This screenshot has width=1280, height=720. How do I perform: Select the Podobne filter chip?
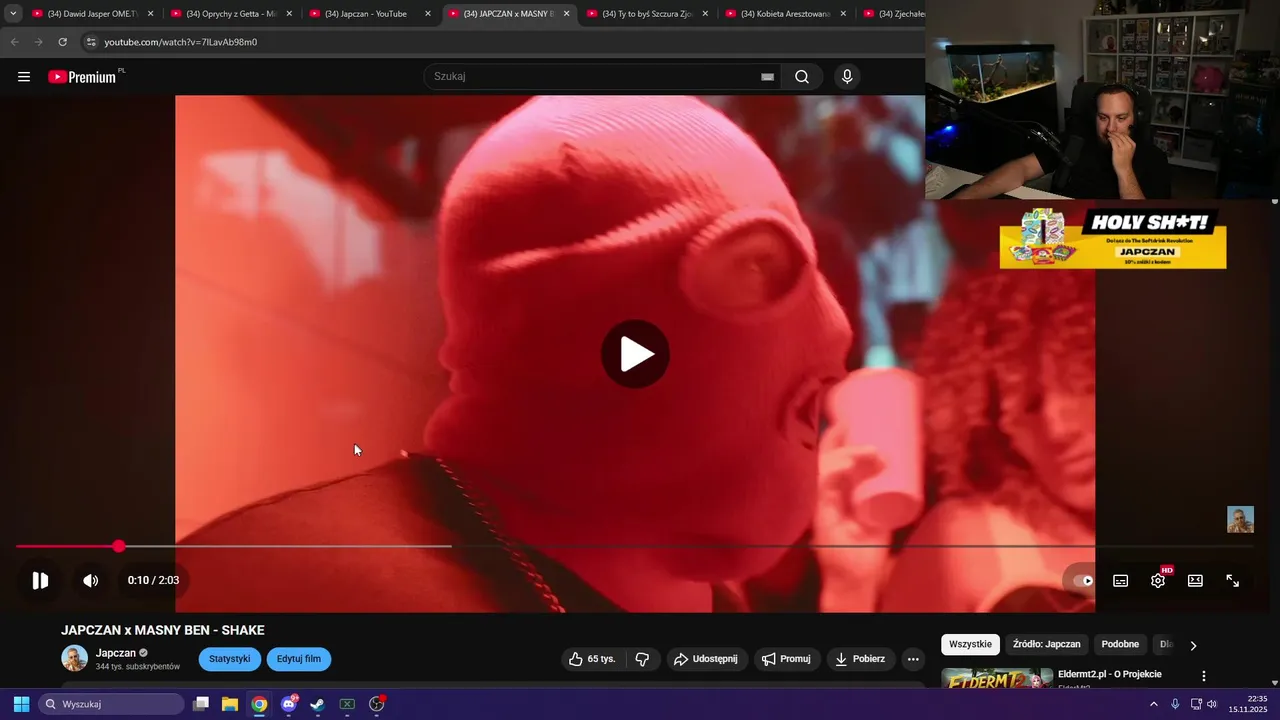[x=1120, y=645]
